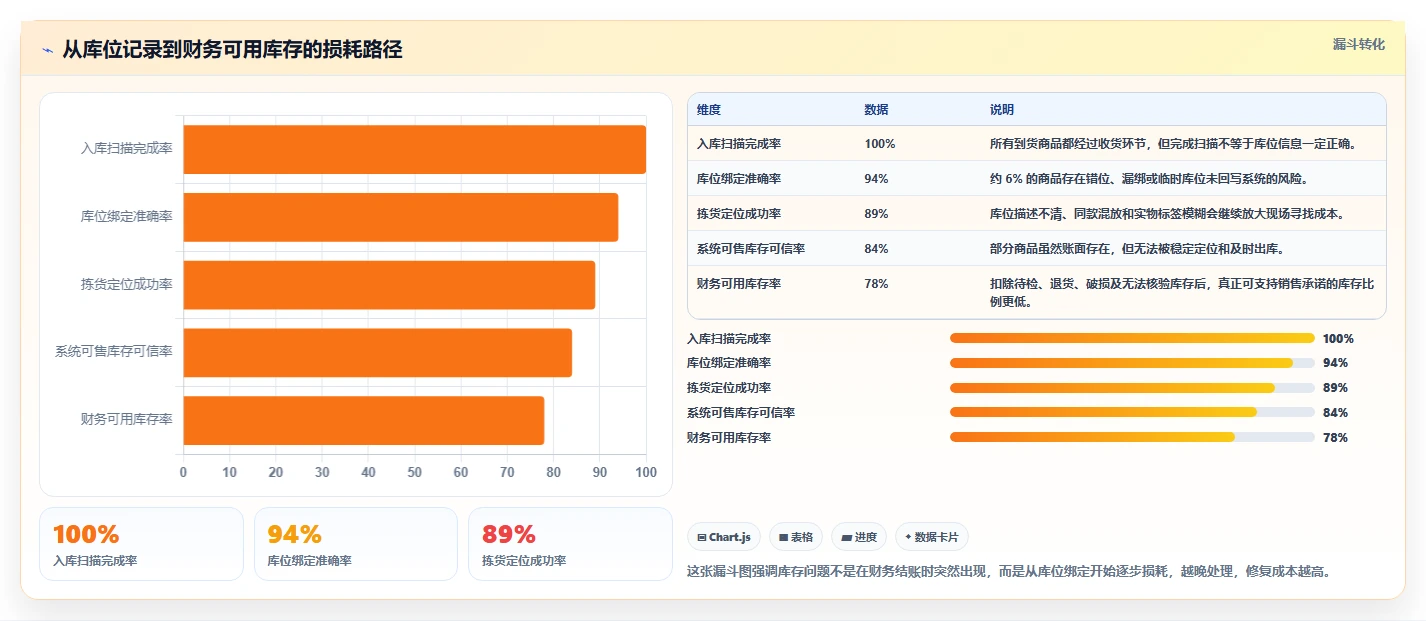Click the title 从库位记录到财务可用库存的损耗路径
The height and width of the screenshot is (621, 1426).
232,50
